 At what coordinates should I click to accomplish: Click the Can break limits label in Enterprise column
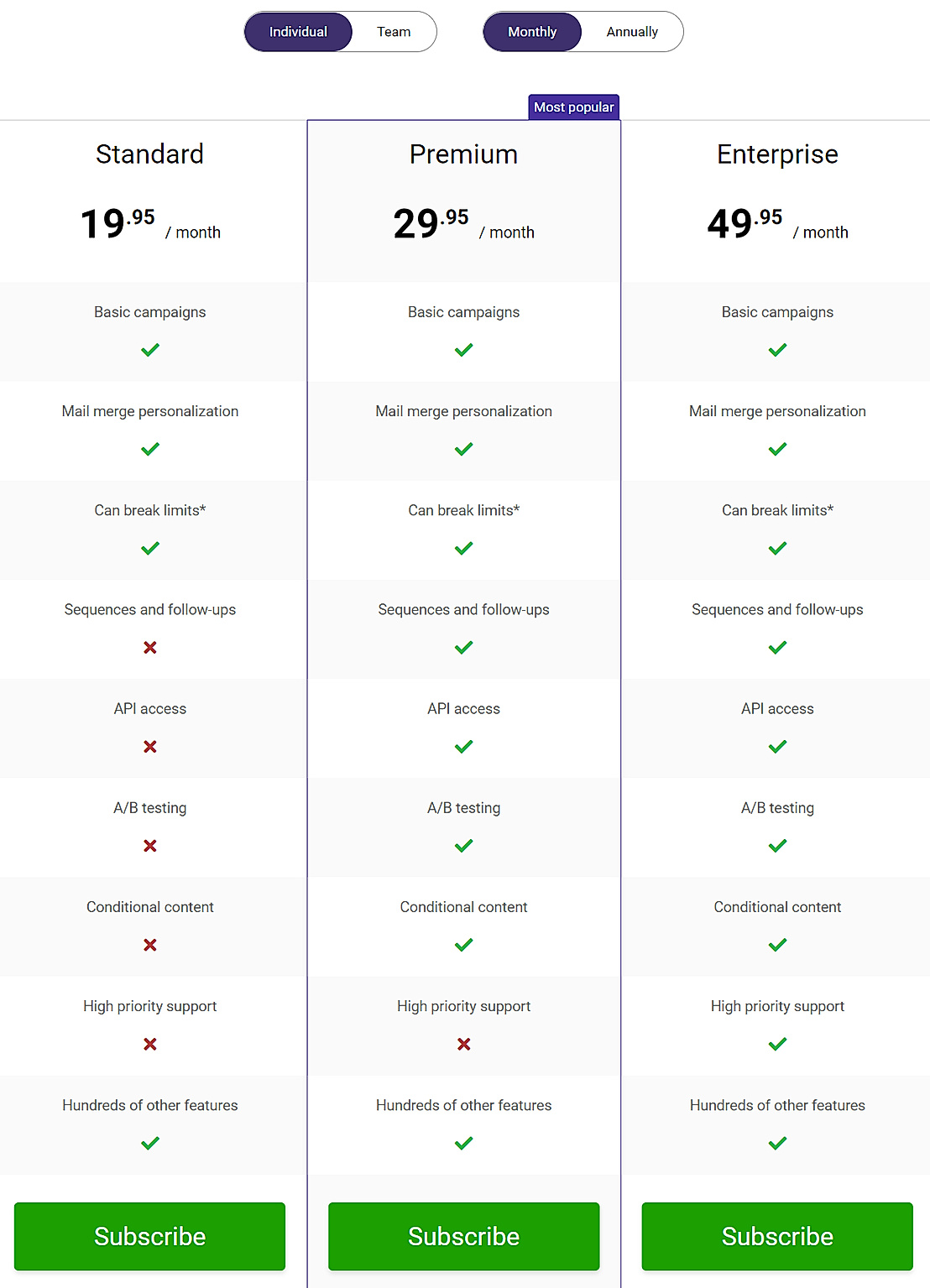click(x=776, y=509)
